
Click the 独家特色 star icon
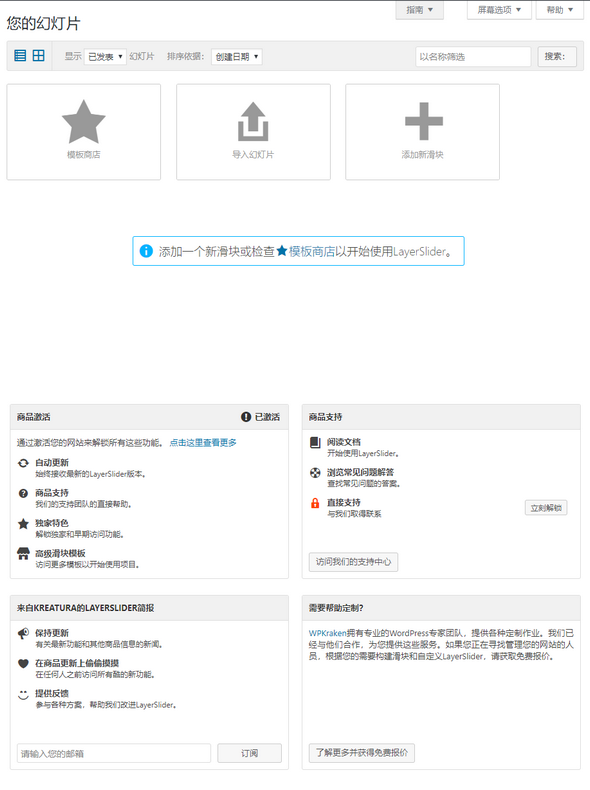23,523
